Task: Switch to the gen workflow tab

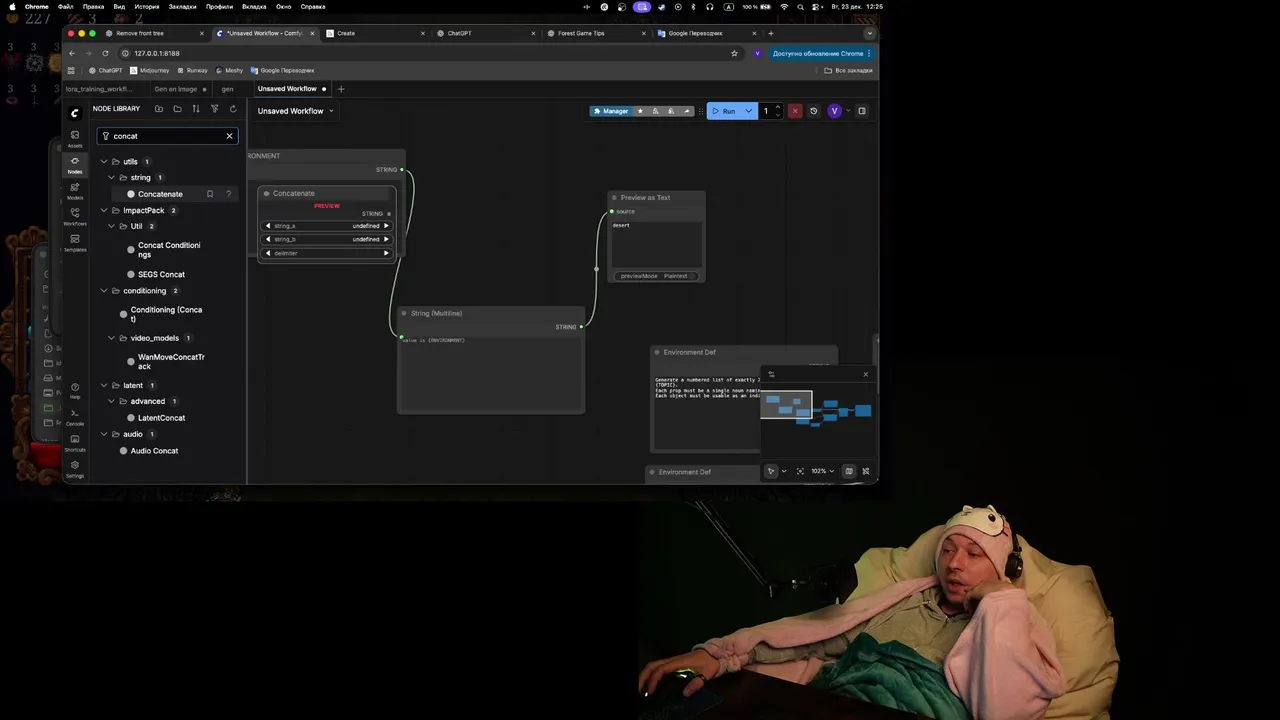Action: click(227, 89)
